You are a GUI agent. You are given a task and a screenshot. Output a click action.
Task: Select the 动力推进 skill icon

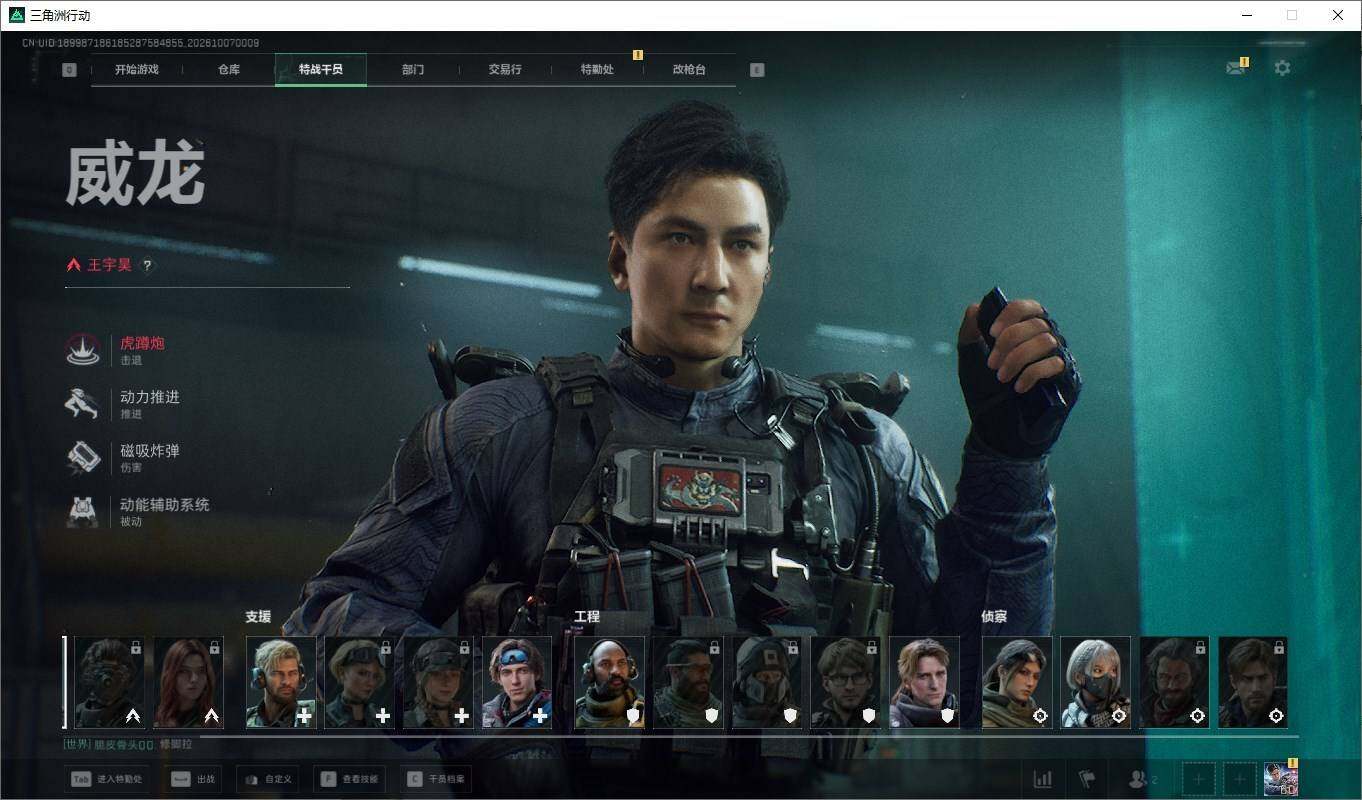[82, 404]
